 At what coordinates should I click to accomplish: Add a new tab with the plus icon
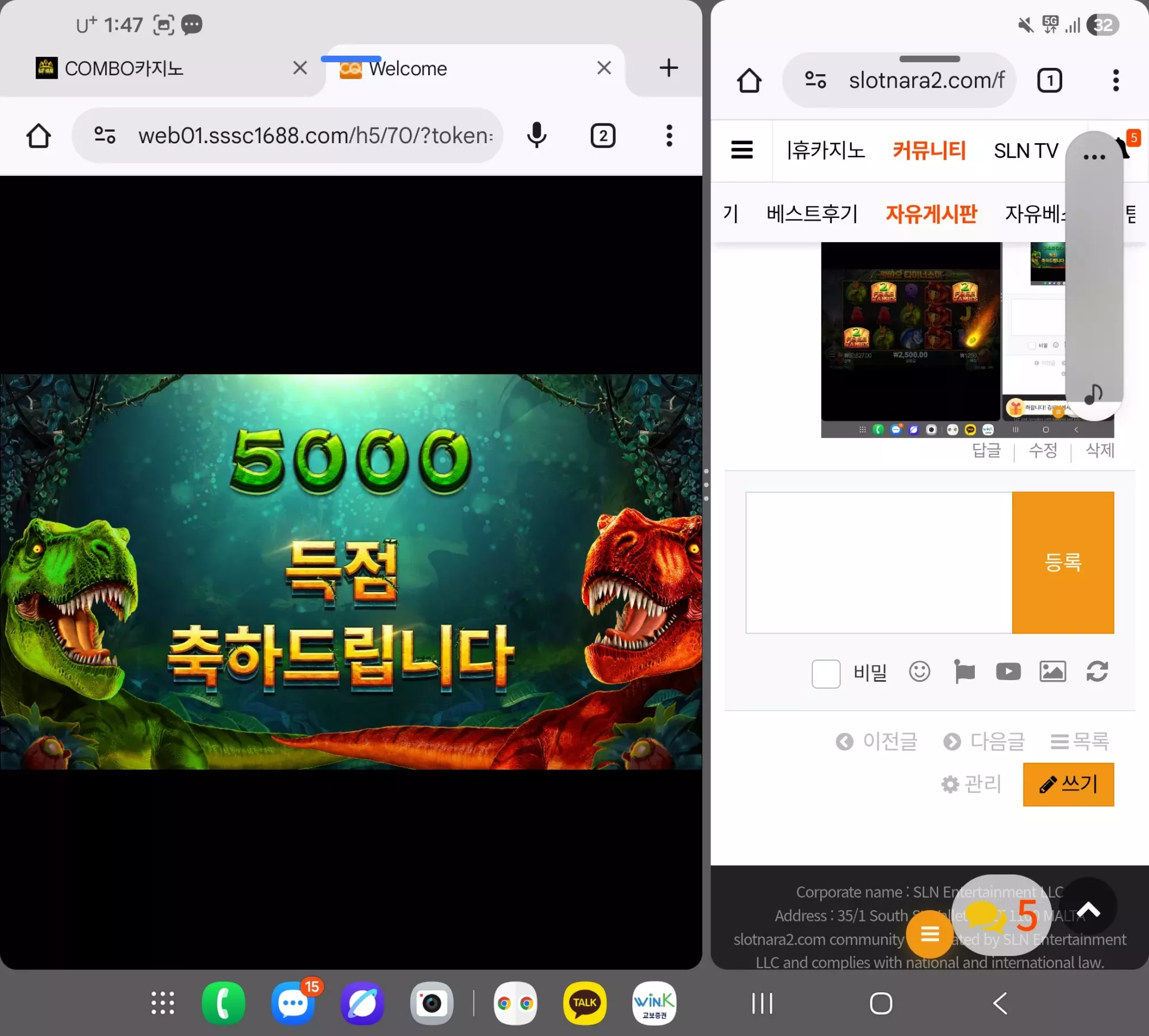[x=668, y=68]
